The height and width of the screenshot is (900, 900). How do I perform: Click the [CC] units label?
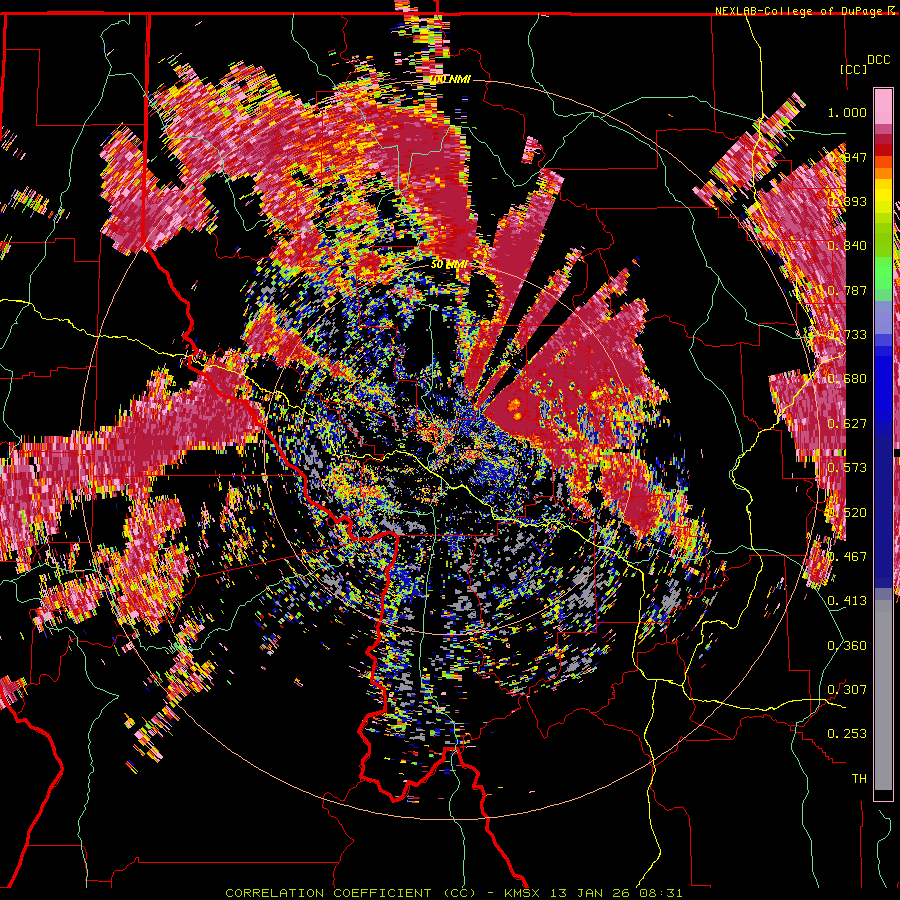853,69
